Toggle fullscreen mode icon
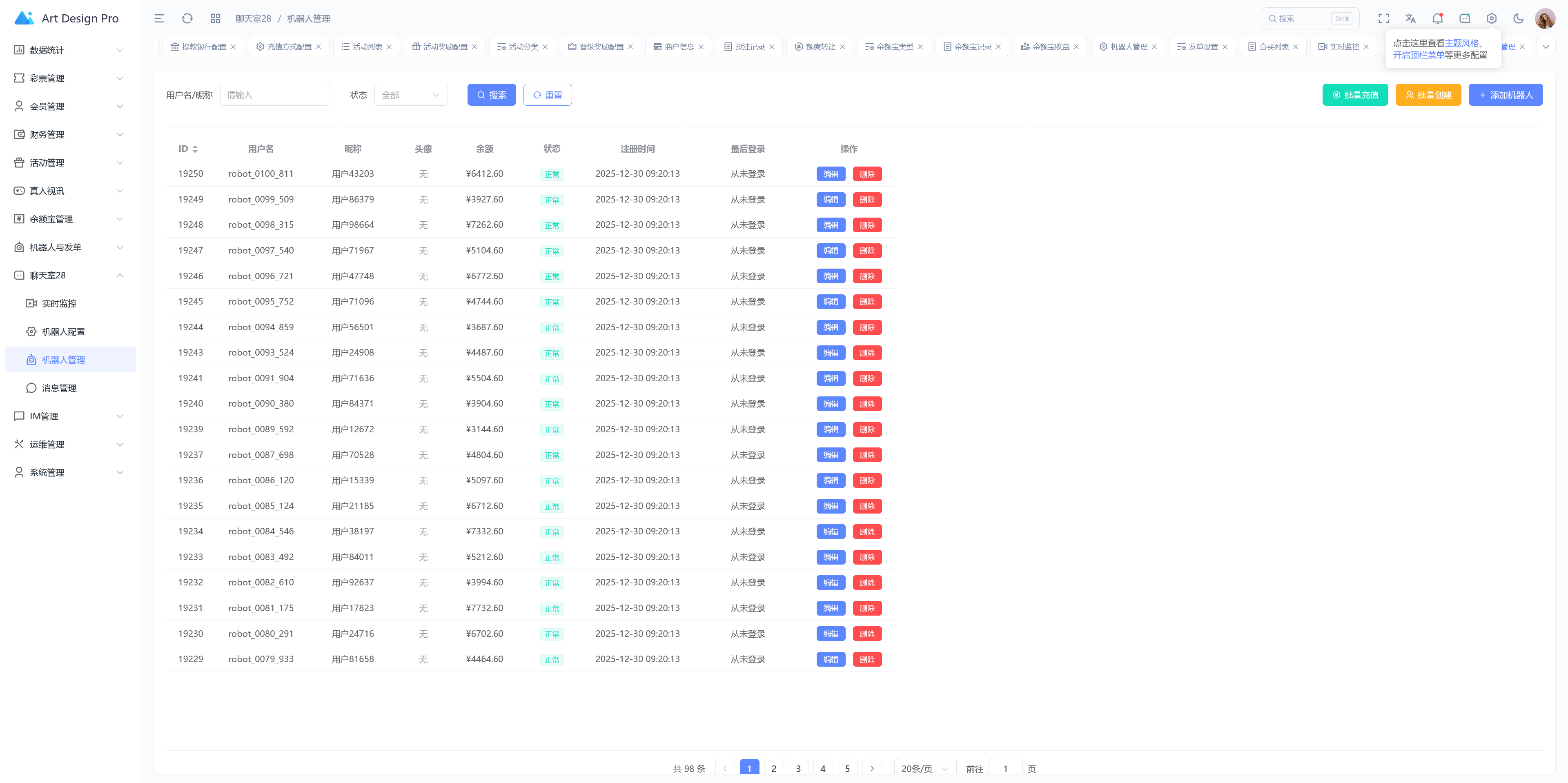1568x783 pixels. (x=1383, y=18)
